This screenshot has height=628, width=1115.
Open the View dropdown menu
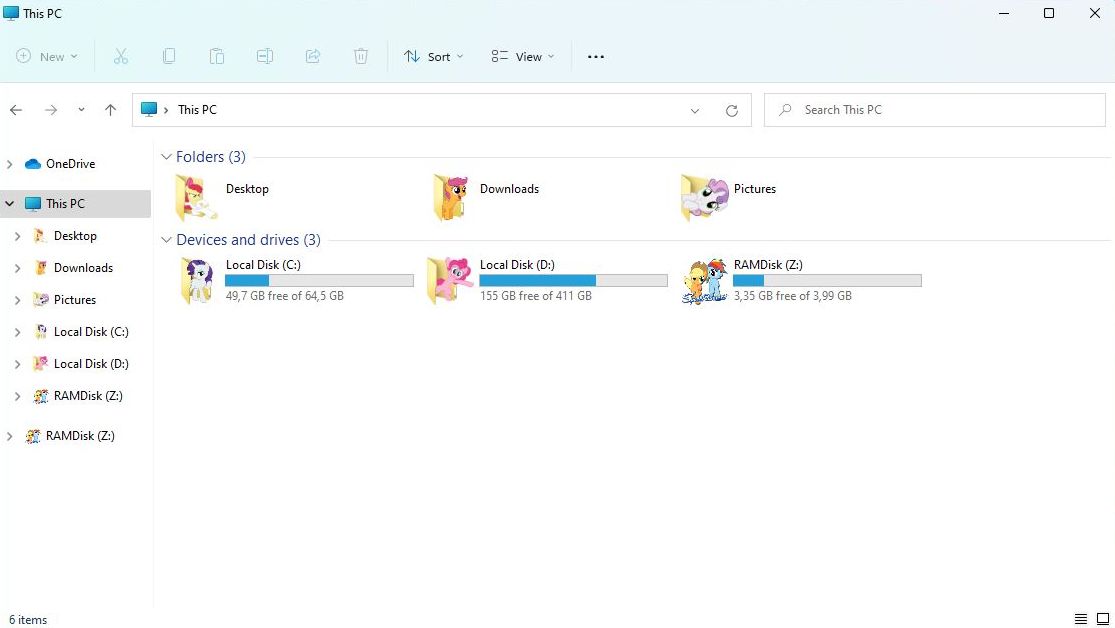[523, 56]
